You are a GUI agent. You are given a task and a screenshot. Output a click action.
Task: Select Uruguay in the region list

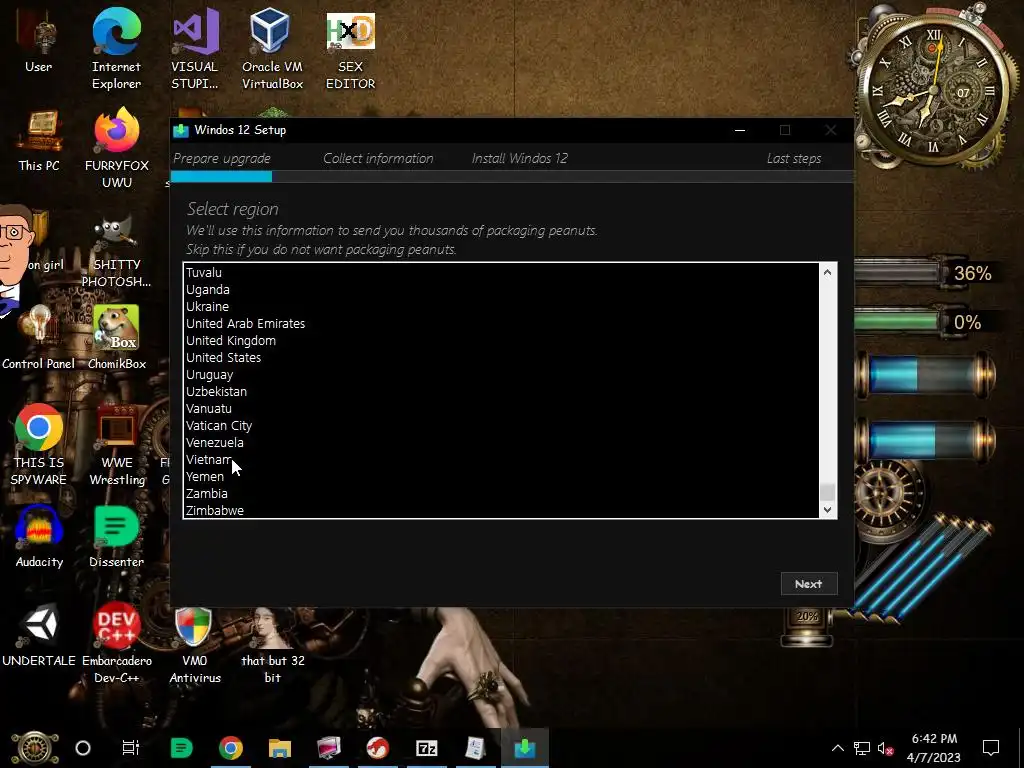pos(501,374)
